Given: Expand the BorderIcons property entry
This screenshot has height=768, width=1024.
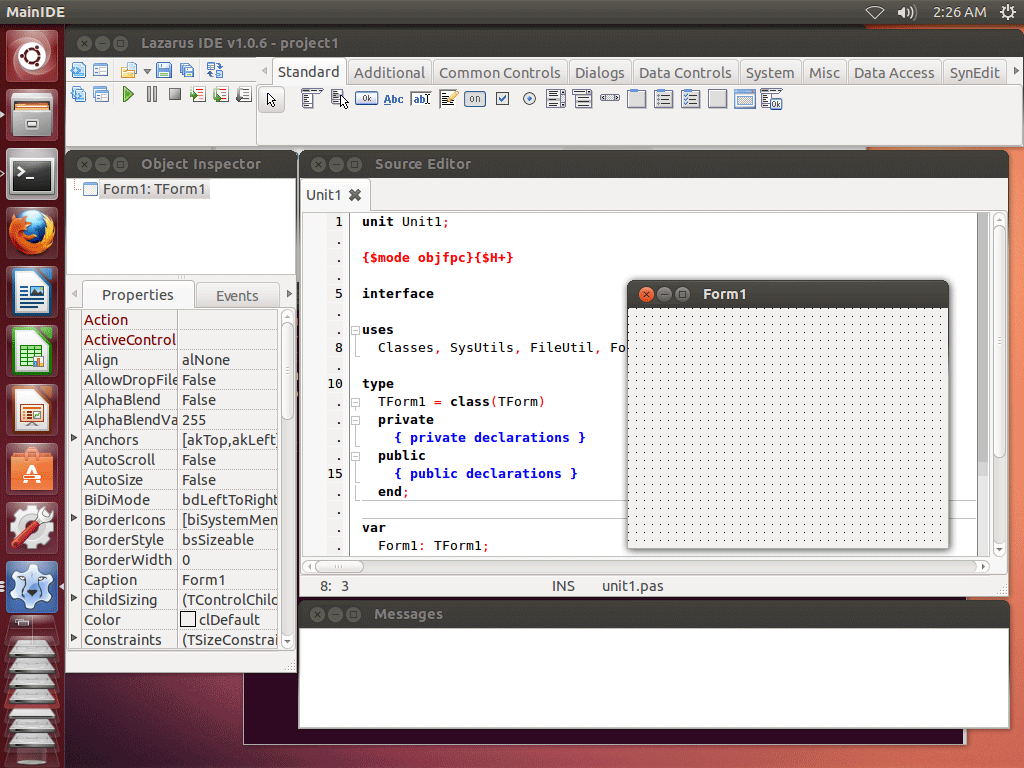Looking at the screenshot, I should click(74, 519).
